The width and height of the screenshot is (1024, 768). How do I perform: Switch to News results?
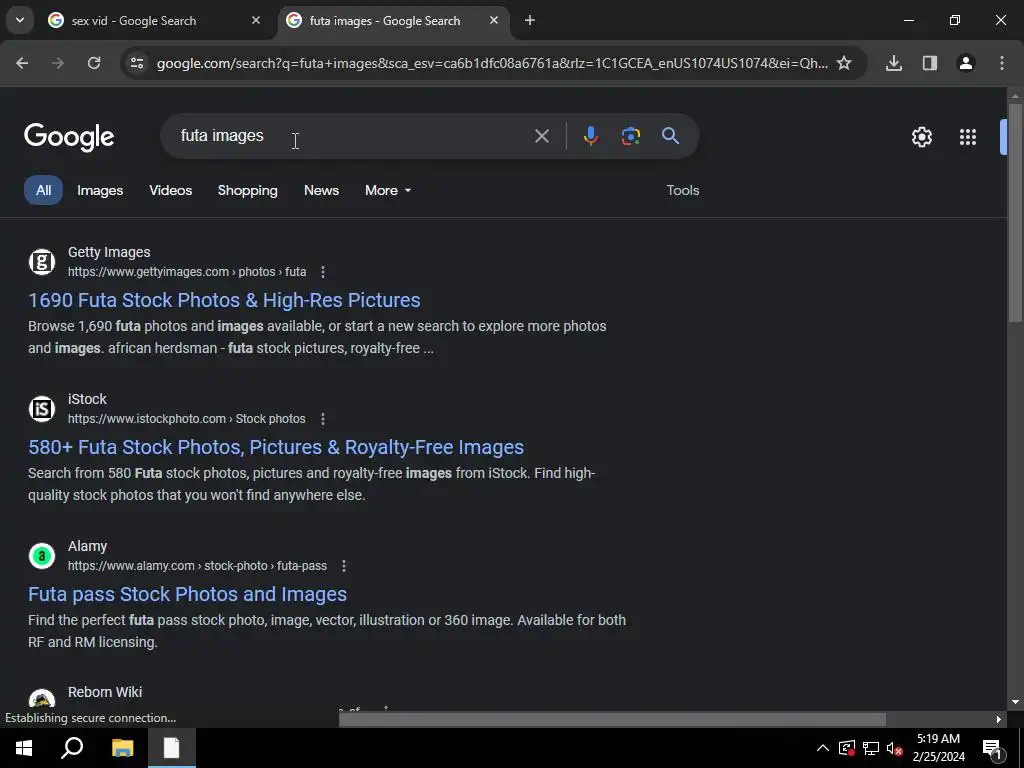coord(321,191)
